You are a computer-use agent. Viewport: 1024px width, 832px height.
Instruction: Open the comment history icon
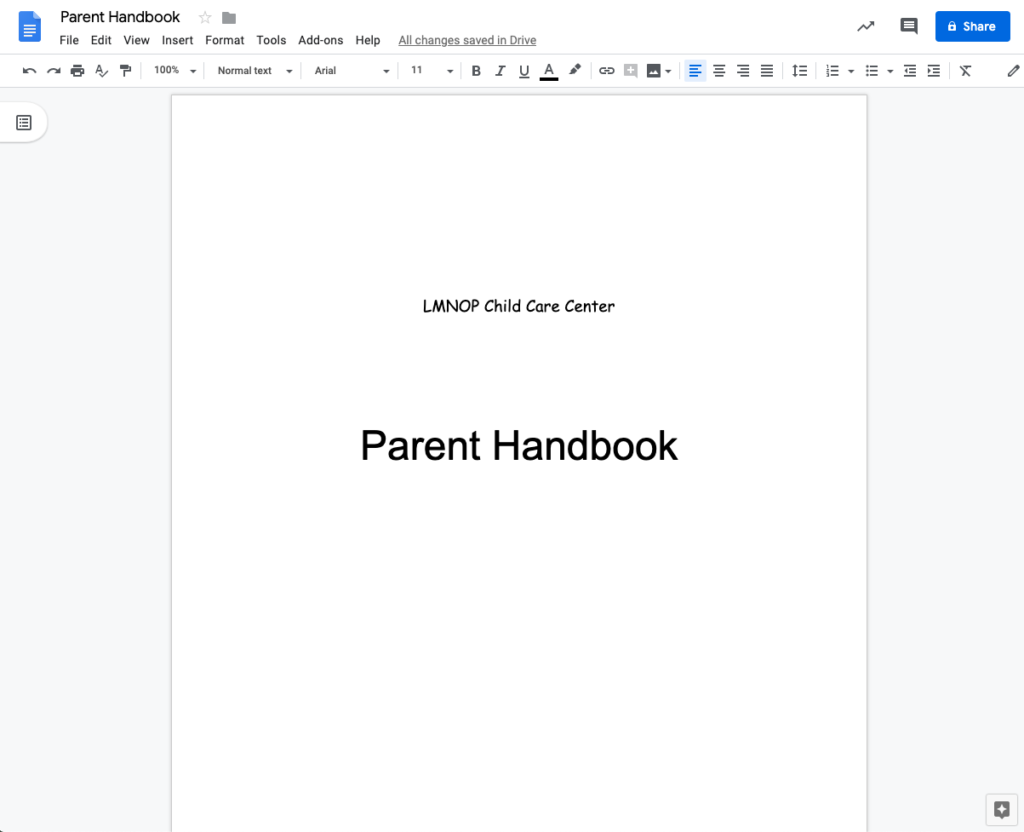908,26
